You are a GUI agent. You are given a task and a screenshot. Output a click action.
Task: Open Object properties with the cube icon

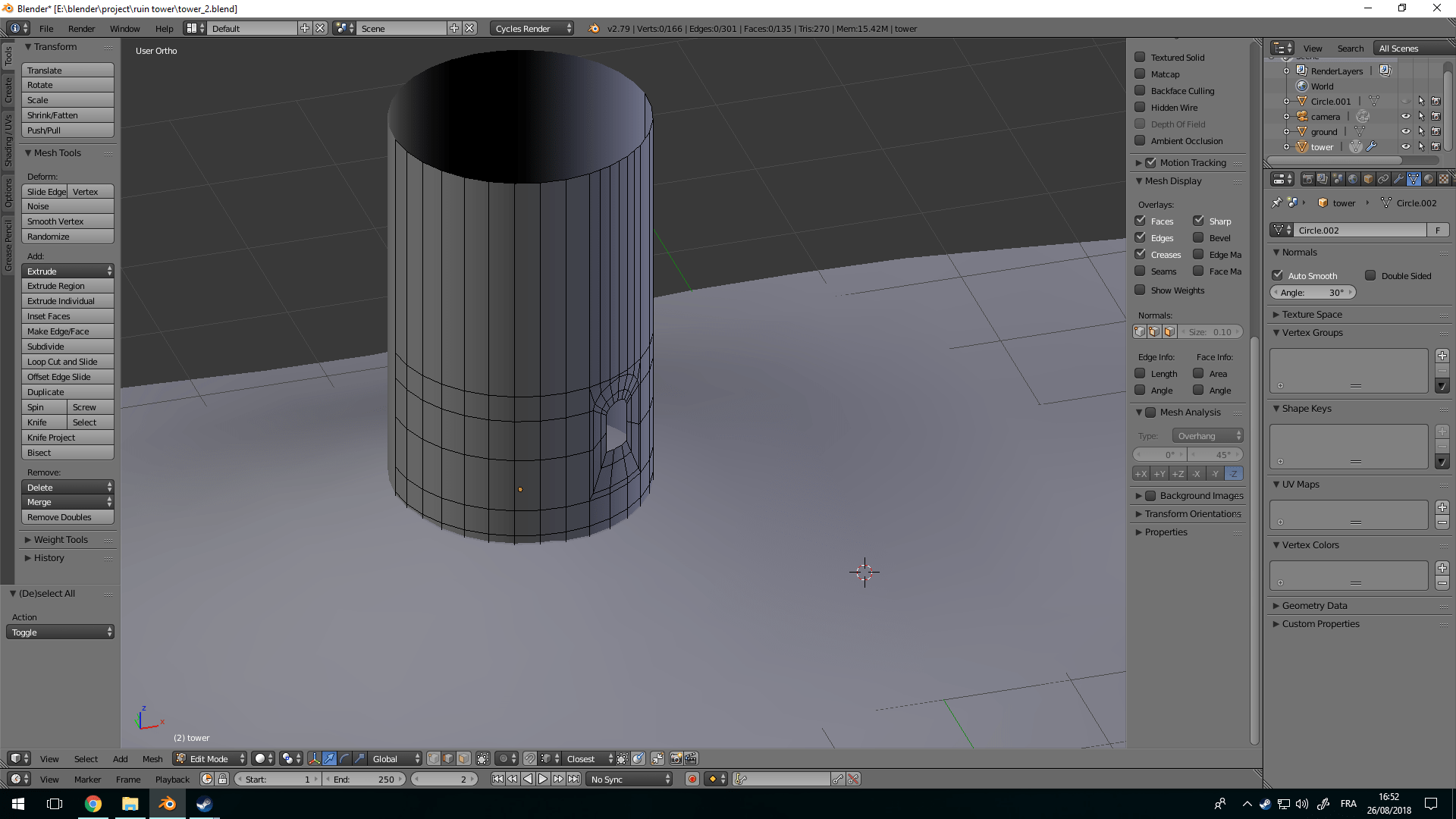coord(1367,180)
